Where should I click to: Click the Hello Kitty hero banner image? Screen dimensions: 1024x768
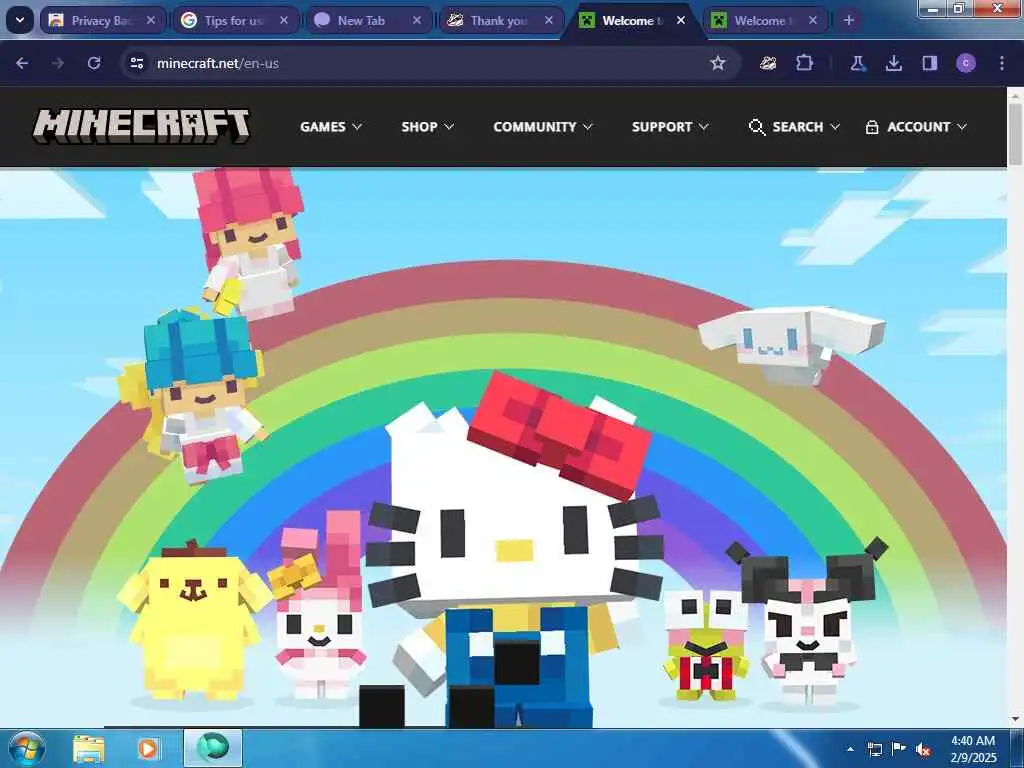[x=503, y=447]
